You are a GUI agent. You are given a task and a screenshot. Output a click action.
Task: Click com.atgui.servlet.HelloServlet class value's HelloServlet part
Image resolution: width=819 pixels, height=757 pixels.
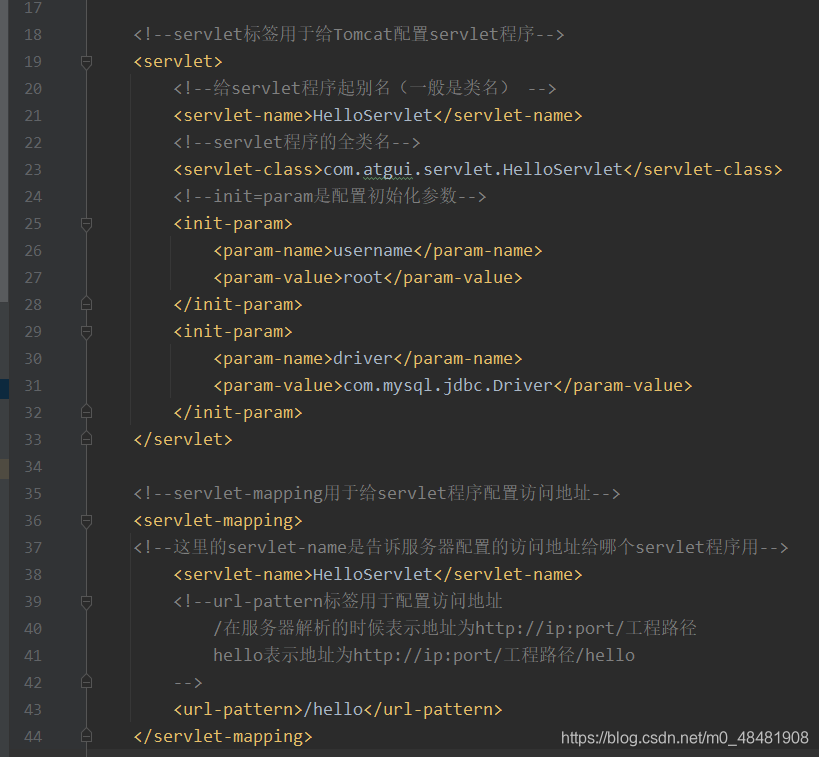(x=563, y=170)
